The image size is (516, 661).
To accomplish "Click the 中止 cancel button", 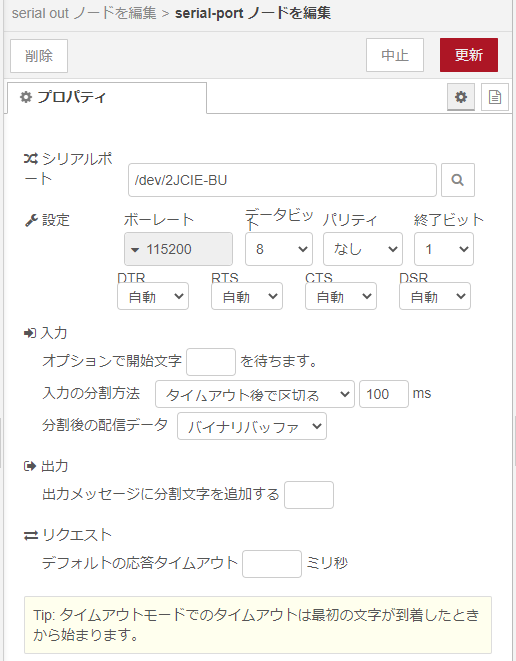I will 395,55.
